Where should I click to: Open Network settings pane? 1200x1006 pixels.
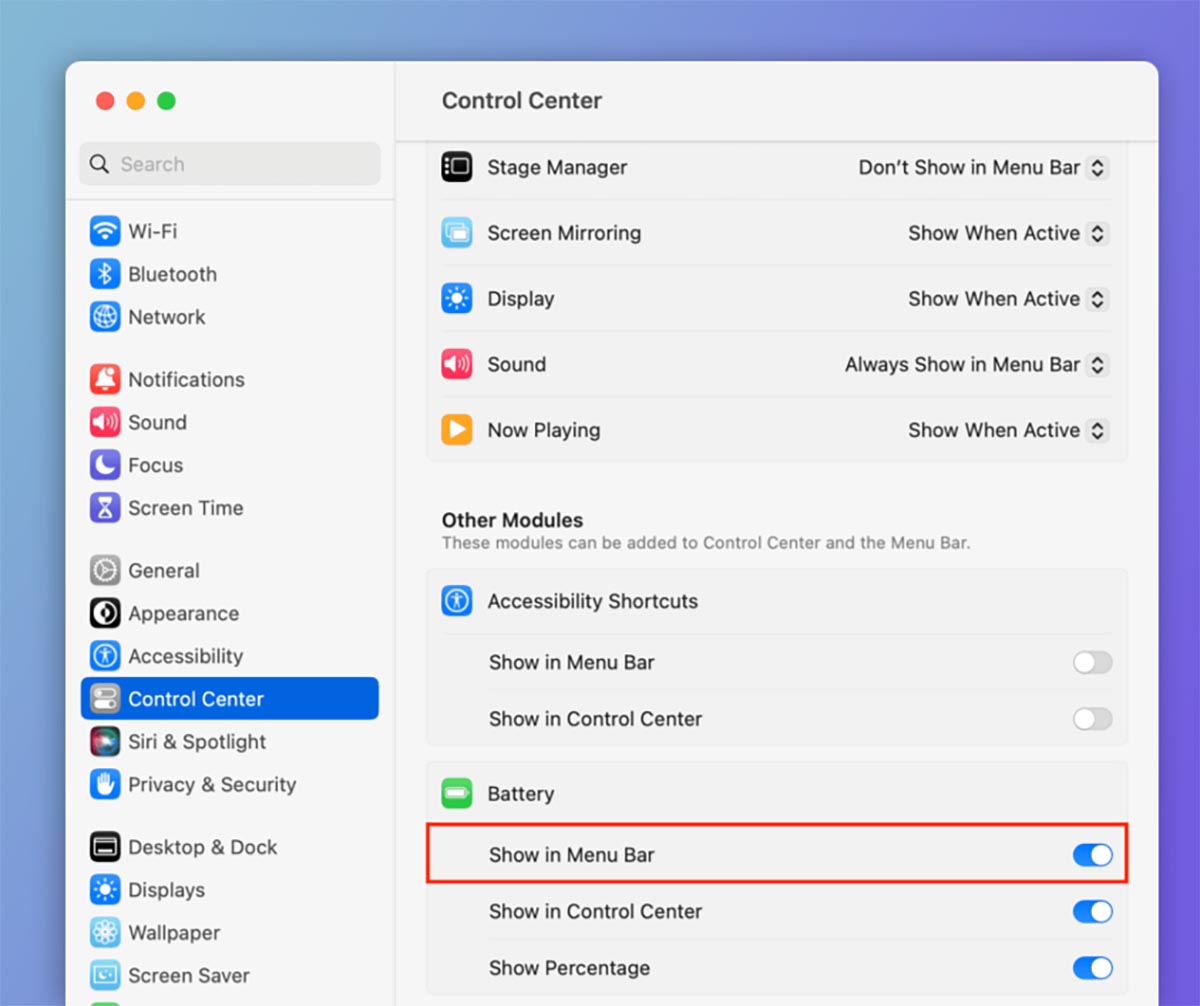tap(230, 317)
